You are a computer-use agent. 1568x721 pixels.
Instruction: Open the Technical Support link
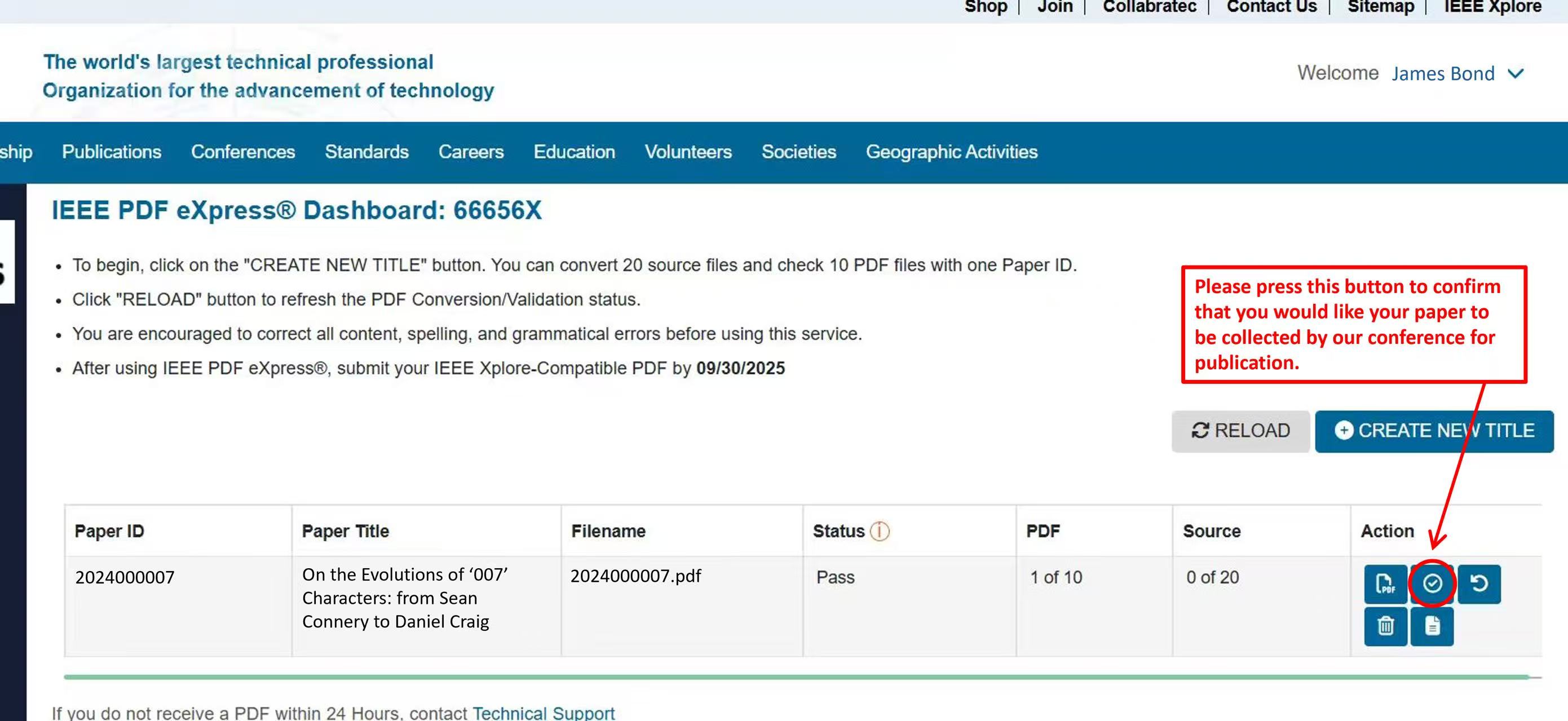click(x=544, y=713)
